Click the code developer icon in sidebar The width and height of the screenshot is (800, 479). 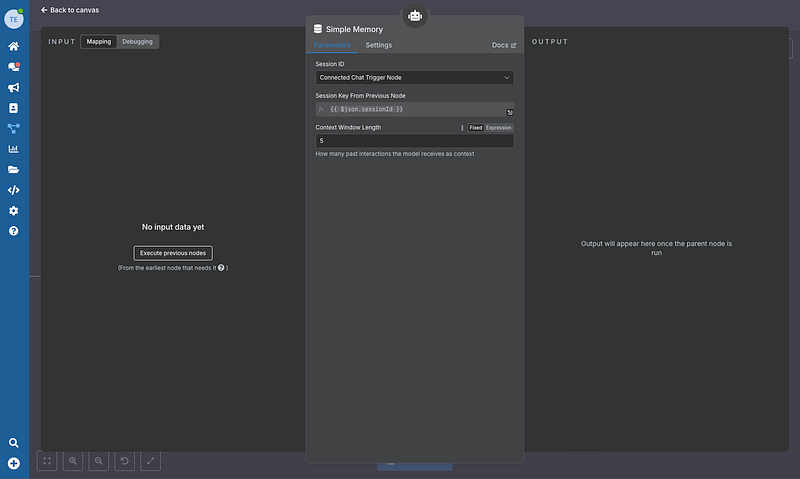pyautogui.click(x=14, y=190)
